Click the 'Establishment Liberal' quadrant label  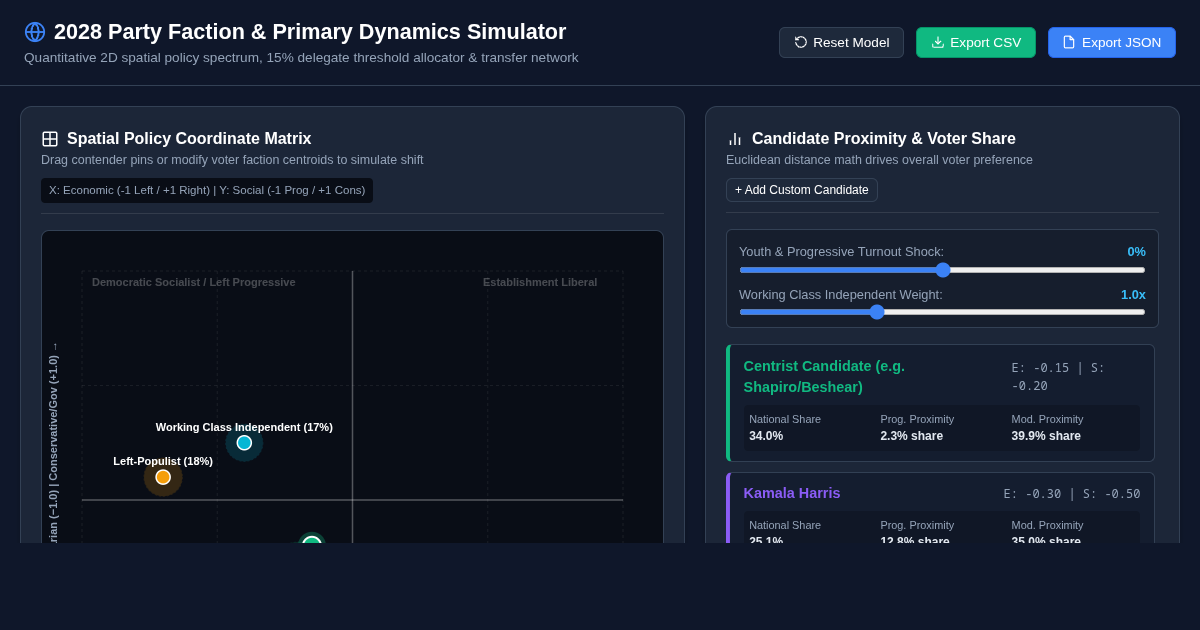point(540,282)
